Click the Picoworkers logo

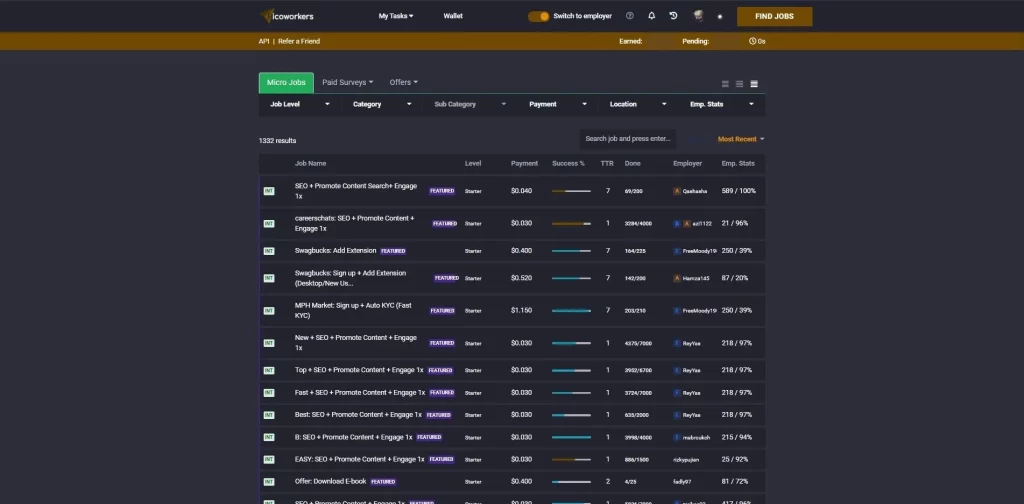(287, 16)
